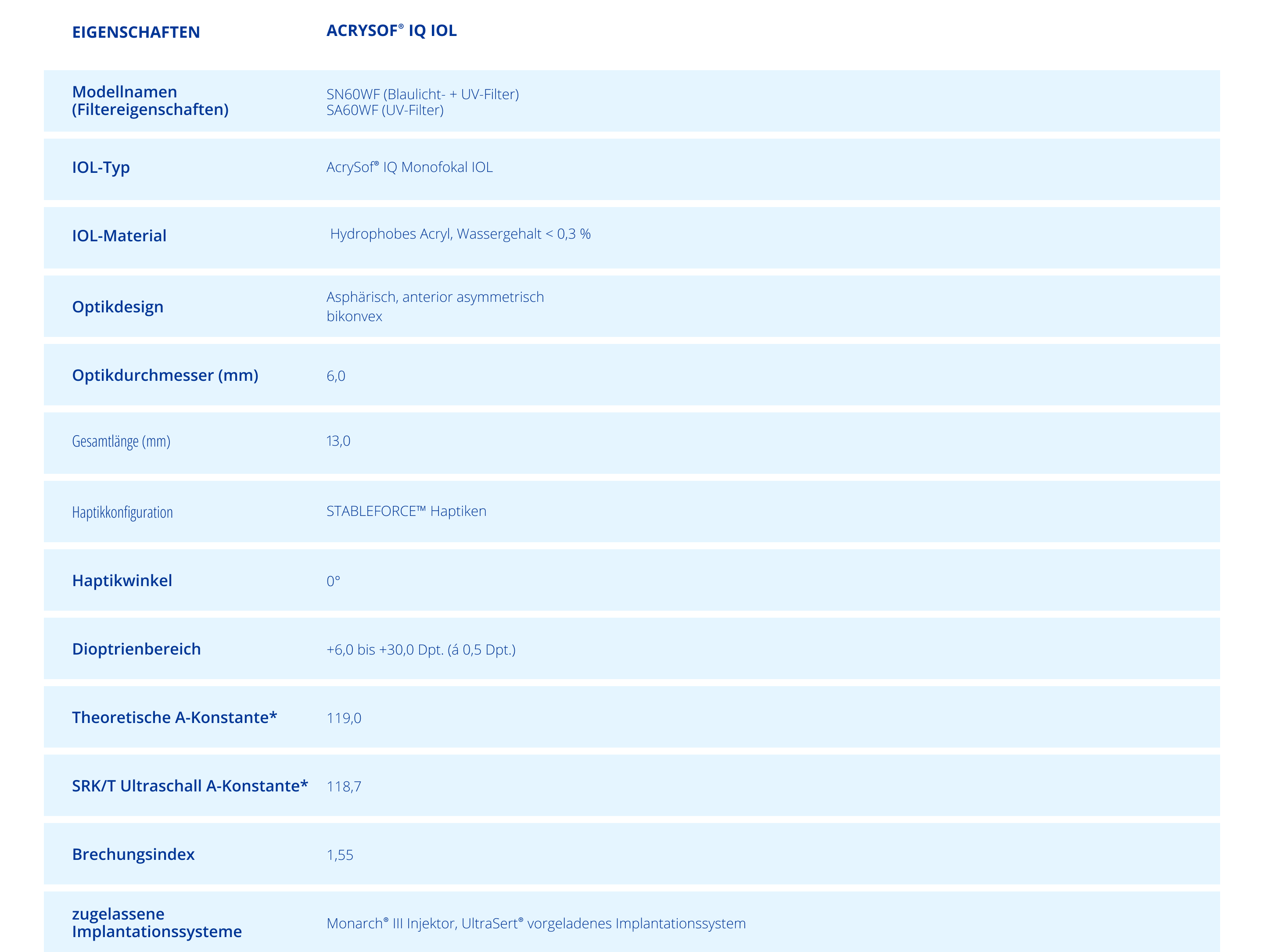Select the Optikdesign label
The height and width of the screenshot is (952, 1264).
[x=117, y=307]
